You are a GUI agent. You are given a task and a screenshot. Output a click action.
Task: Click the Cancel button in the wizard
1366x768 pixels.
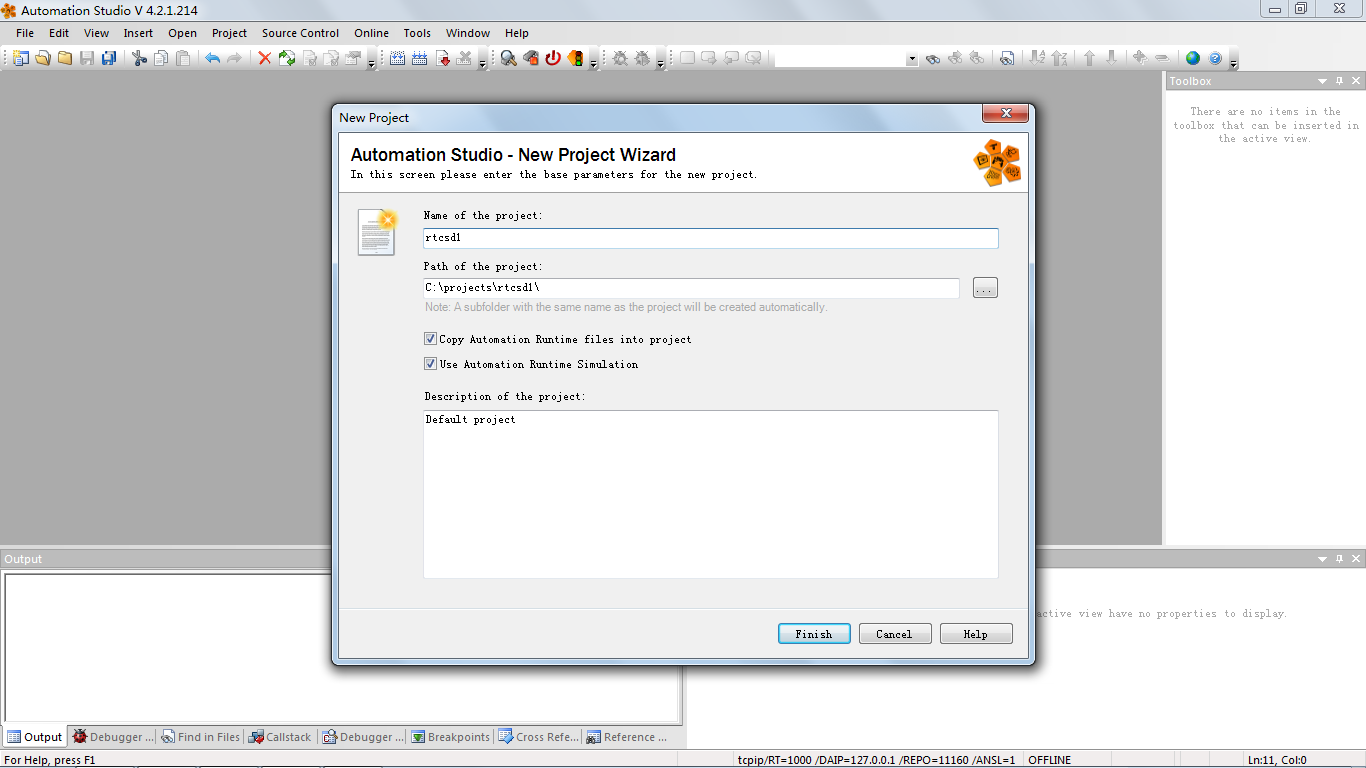click(895, 634)
